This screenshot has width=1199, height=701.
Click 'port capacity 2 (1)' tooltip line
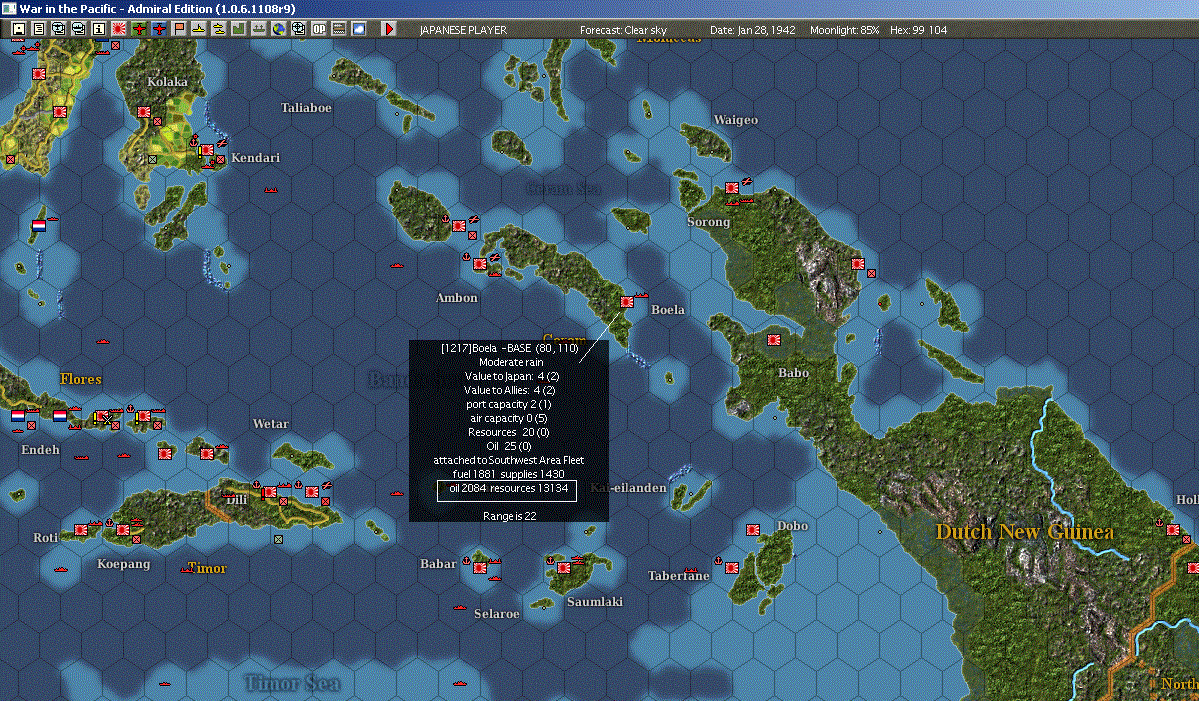[509, 404]
